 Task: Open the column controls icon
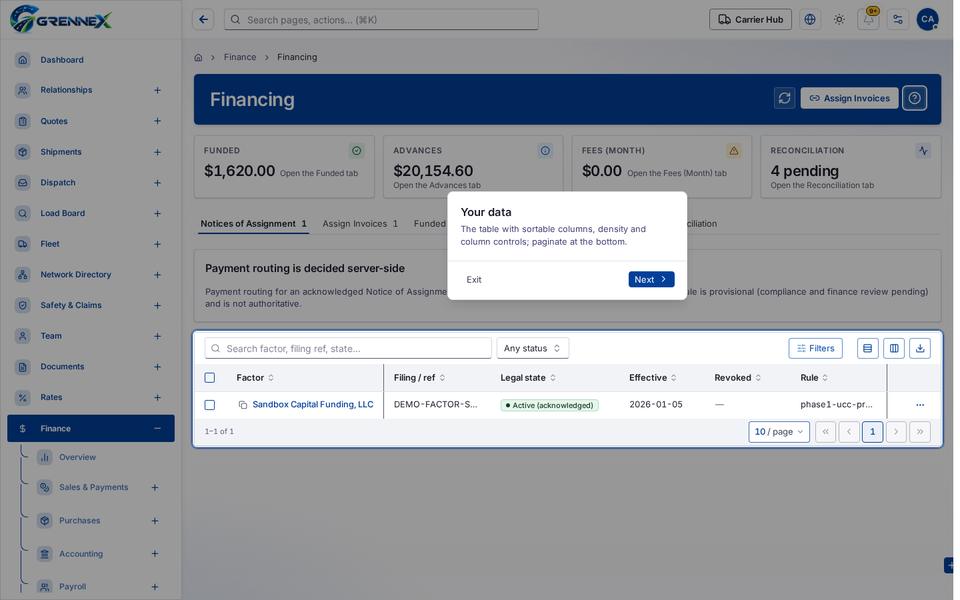click(x=893, y=348)
